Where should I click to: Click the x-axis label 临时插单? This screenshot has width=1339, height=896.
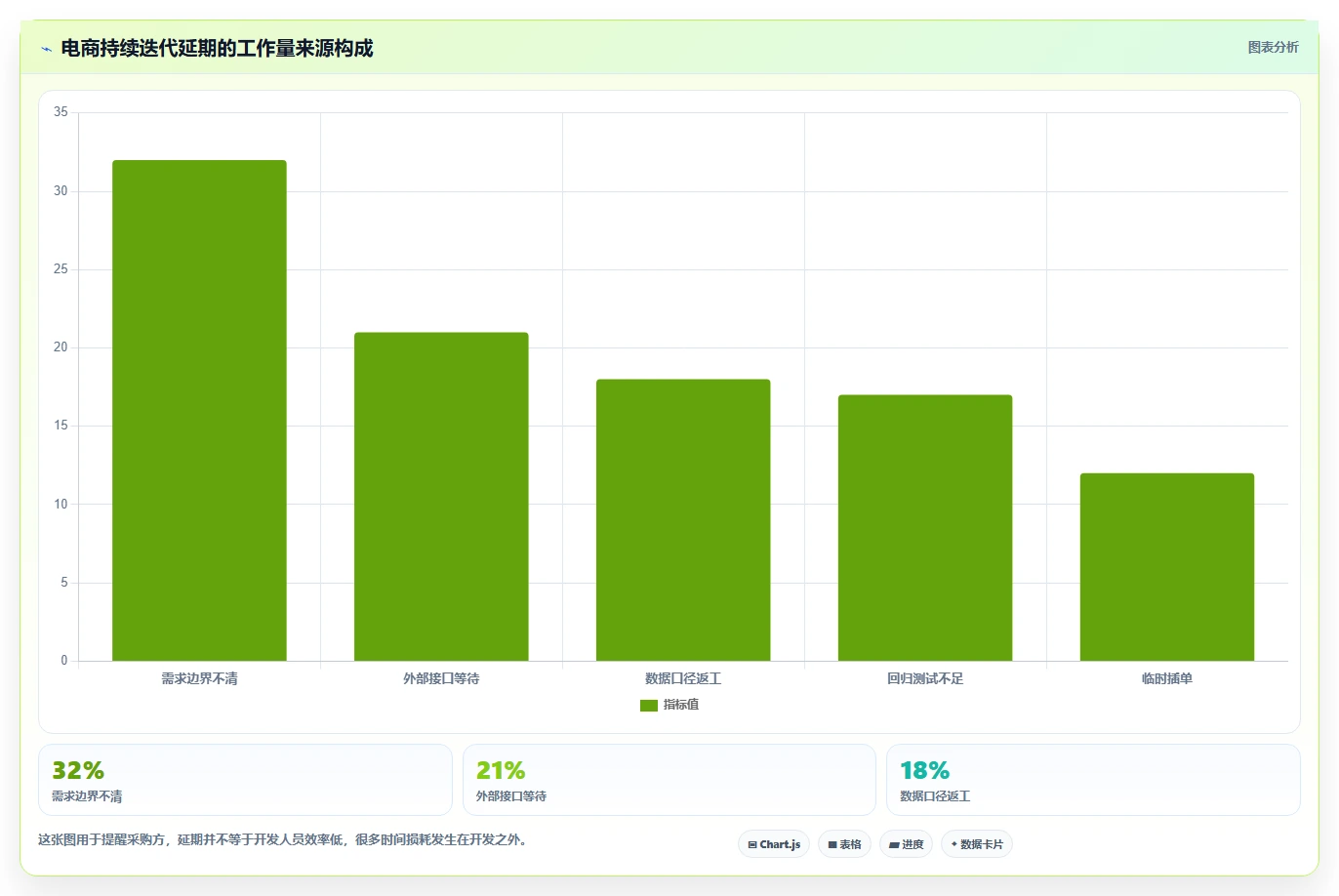pyautogui.click(x=1167, y=678)
